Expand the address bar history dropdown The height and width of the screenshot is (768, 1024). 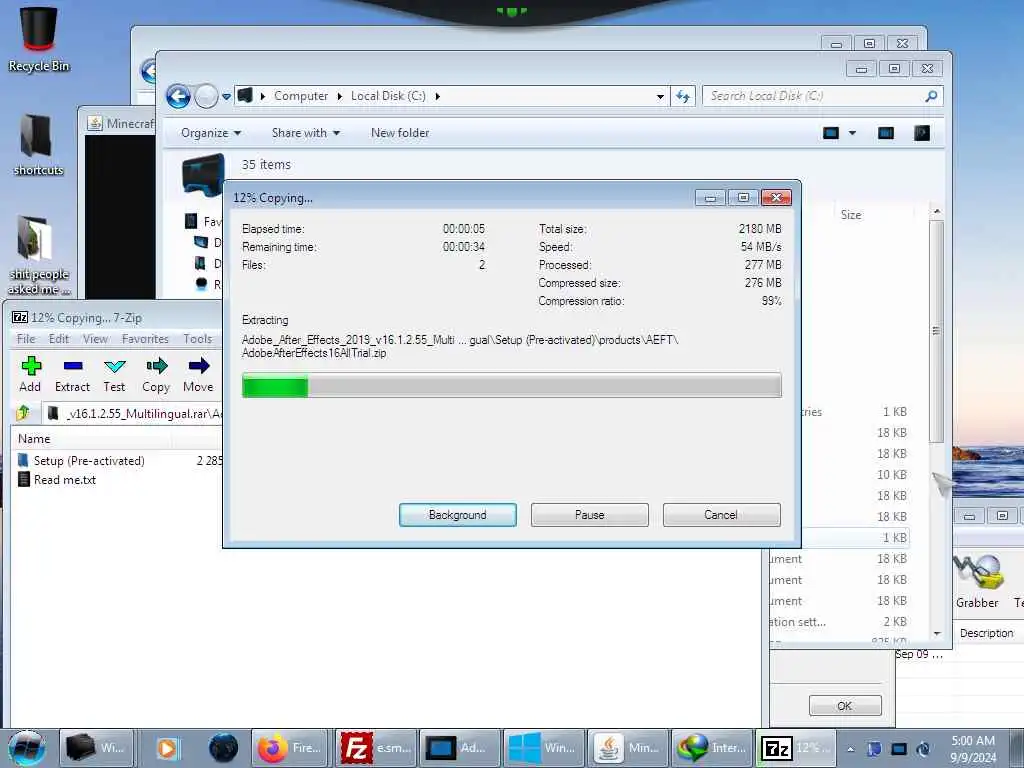(x=660, y=96)
